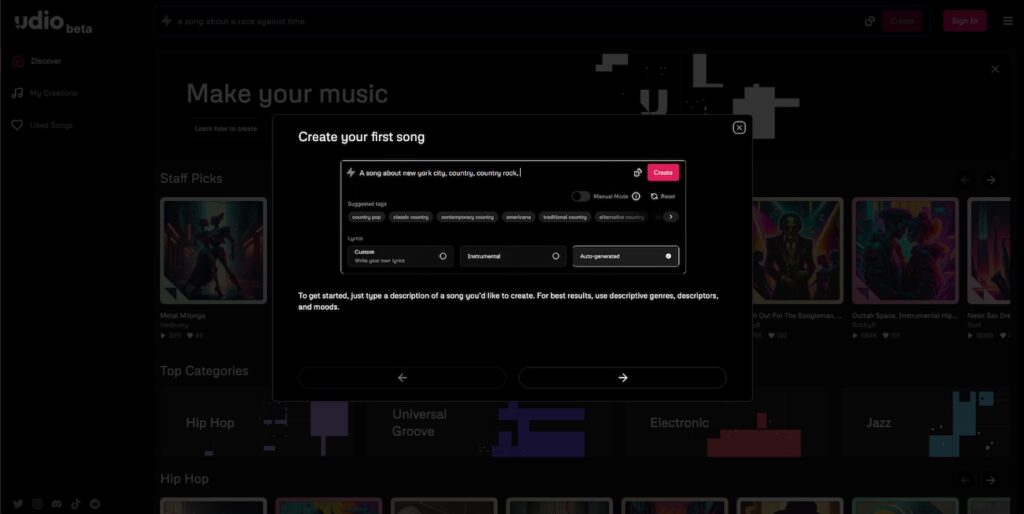Screen dimensions: 1024x514
Task: Click the Manual Mode info icon
Action: (x=636, y=196)
